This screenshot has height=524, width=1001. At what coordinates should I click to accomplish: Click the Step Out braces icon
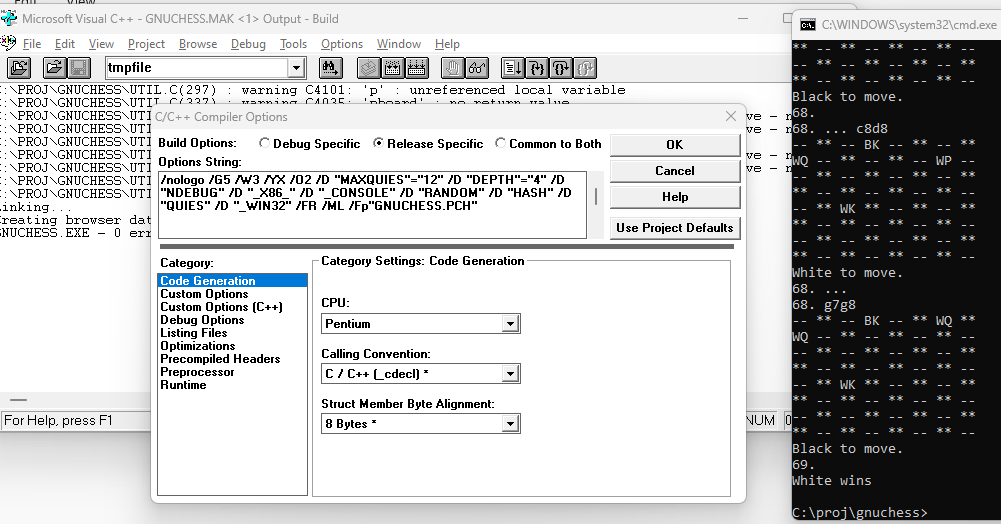click(x=585, y=68)
